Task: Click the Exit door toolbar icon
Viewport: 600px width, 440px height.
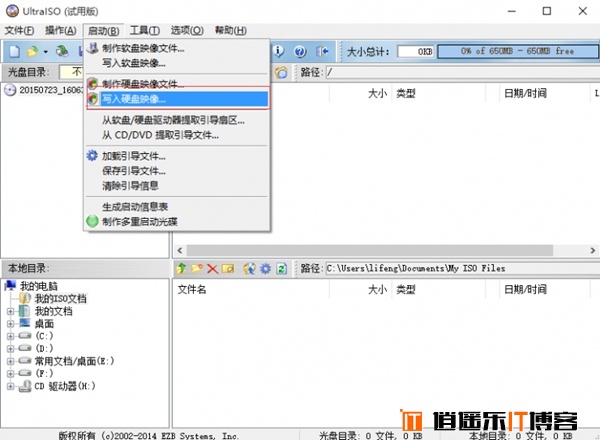Action: 322,51
